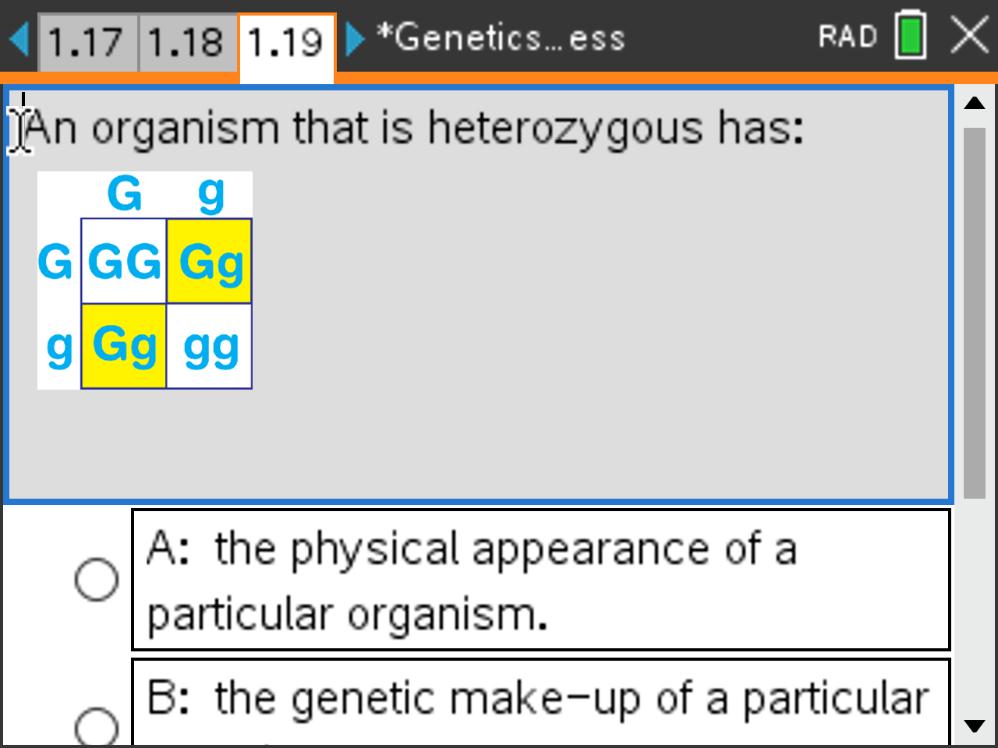Choose radio button for answer B
998x748 pixels.
[96, 726]
